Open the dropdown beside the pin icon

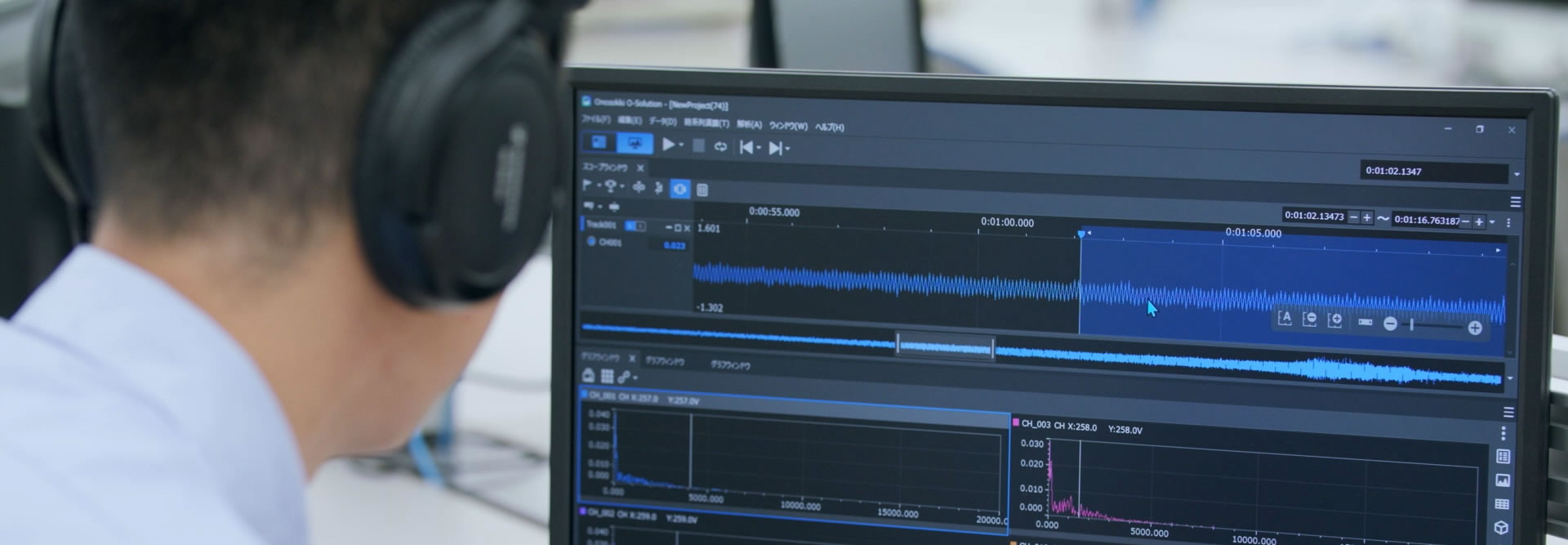tap(622, 188)
